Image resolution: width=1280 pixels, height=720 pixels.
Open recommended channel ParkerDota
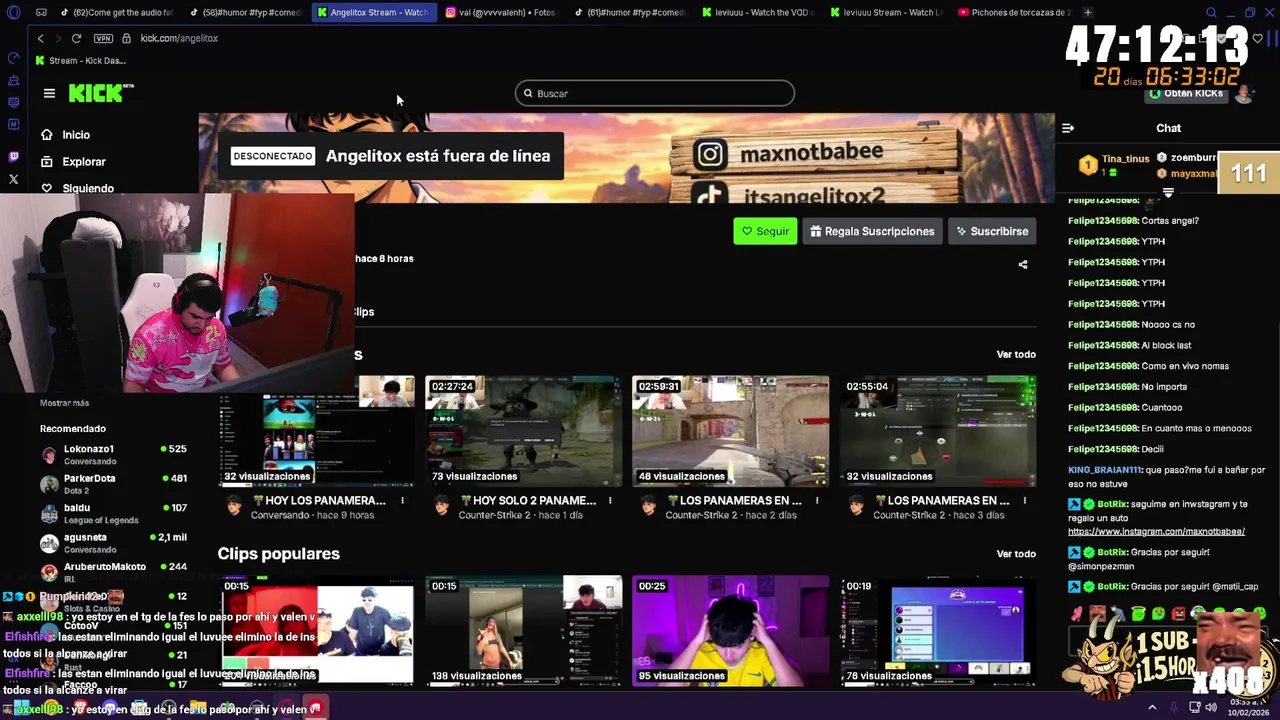coord(113,484)
